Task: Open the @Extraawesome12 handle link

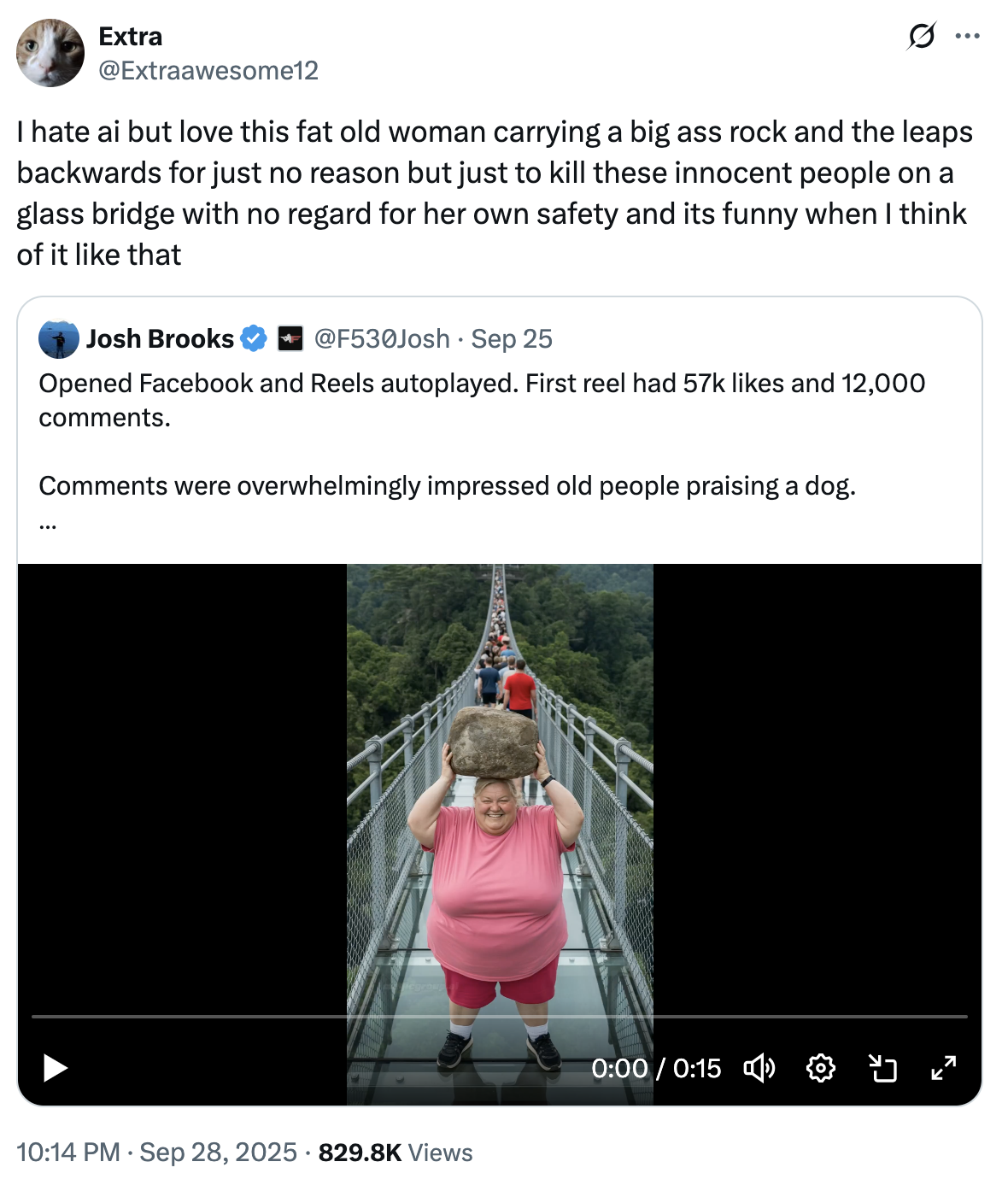Action: 208,70
